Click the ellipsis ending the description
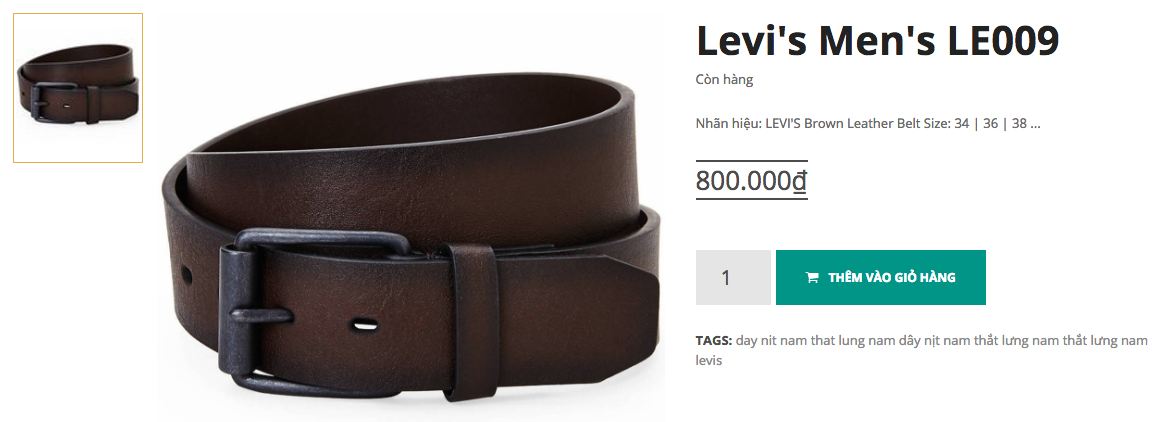1159x422 pixels. 1036,125
